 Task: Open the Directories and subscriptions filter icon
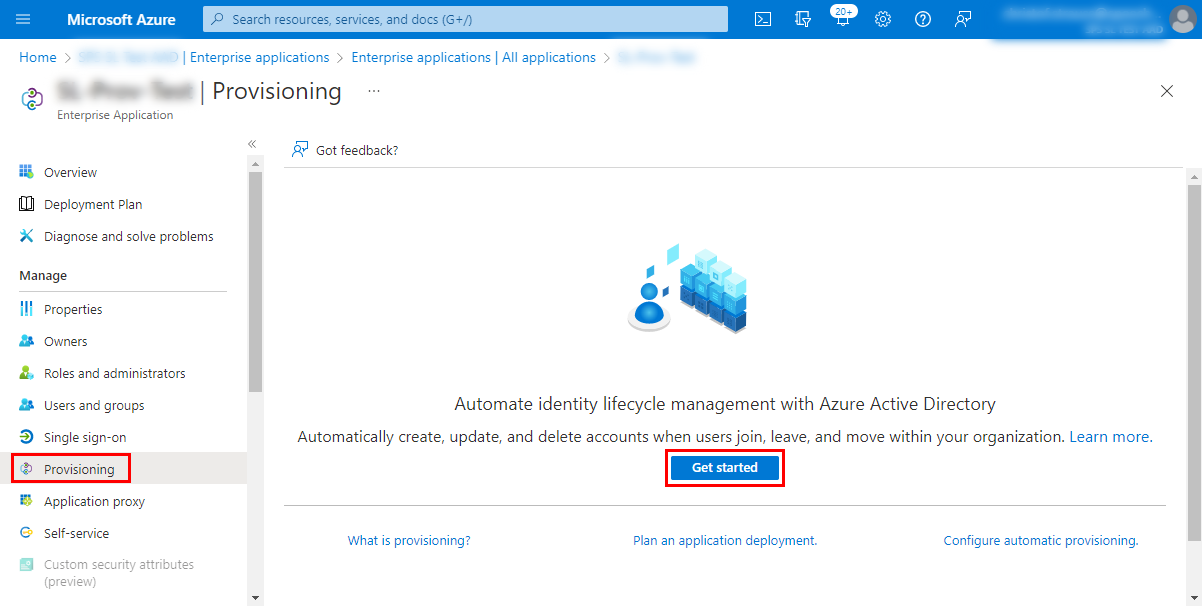click(803, 19)
